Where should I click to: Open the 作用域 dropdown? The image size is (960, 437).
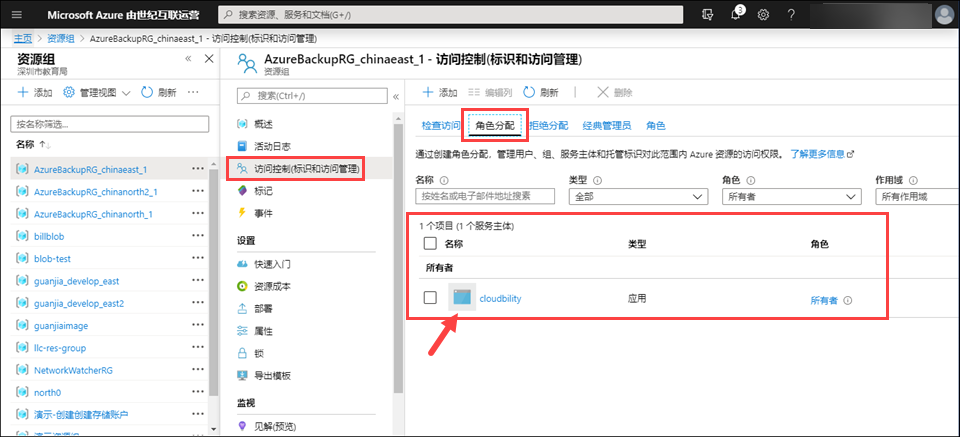pos(918,196)
